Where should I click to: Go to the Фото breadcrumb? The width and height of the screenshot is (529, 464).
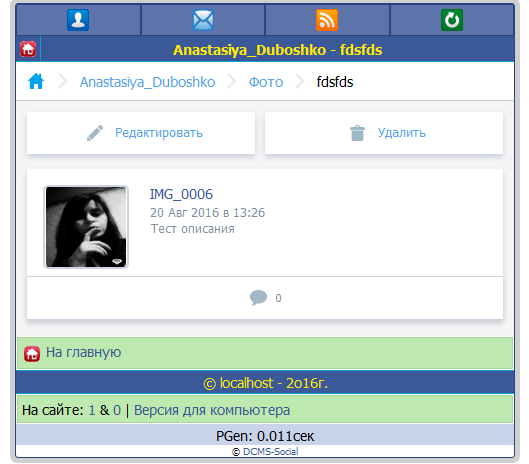266,82
